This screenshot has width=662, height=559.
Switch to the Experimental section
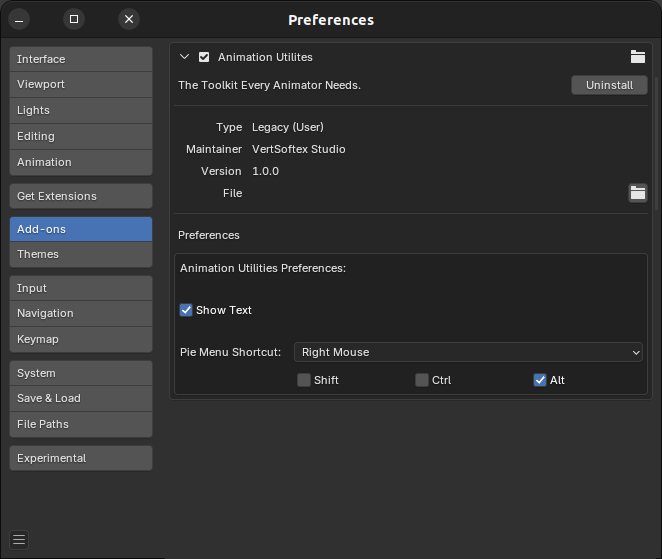(x=81, y=458)
